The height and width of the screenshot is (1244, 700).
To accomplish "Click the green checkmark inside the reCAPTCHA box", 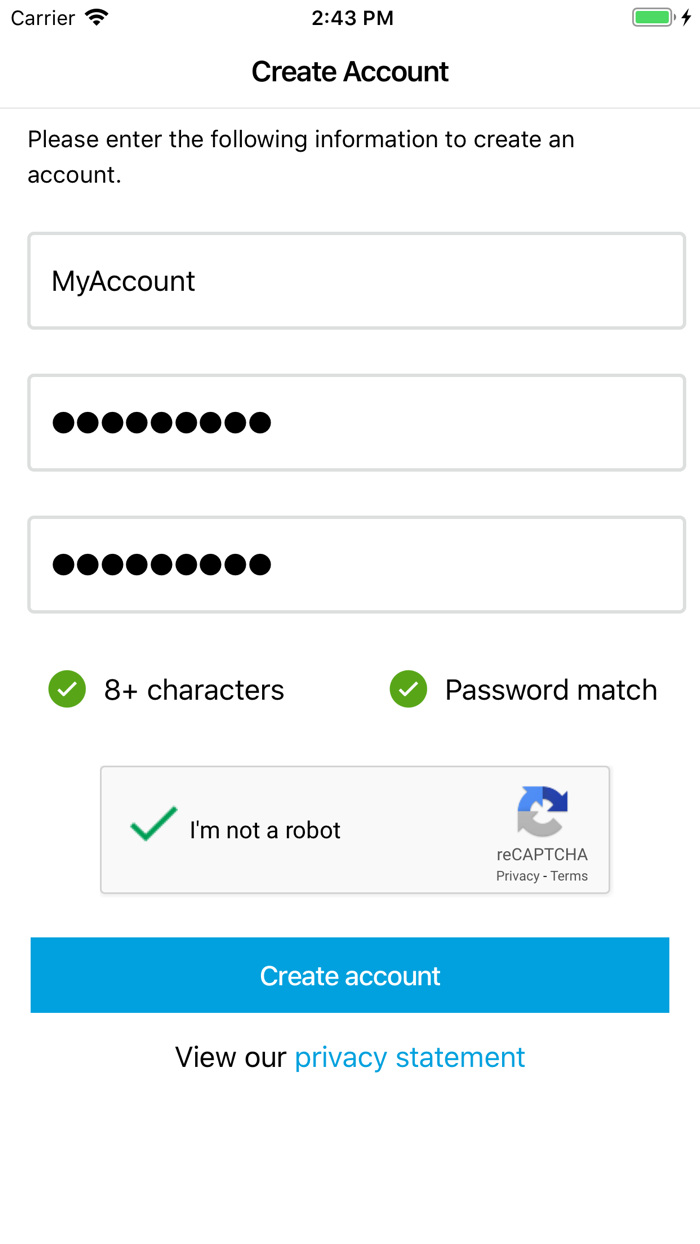I will 152,824.
